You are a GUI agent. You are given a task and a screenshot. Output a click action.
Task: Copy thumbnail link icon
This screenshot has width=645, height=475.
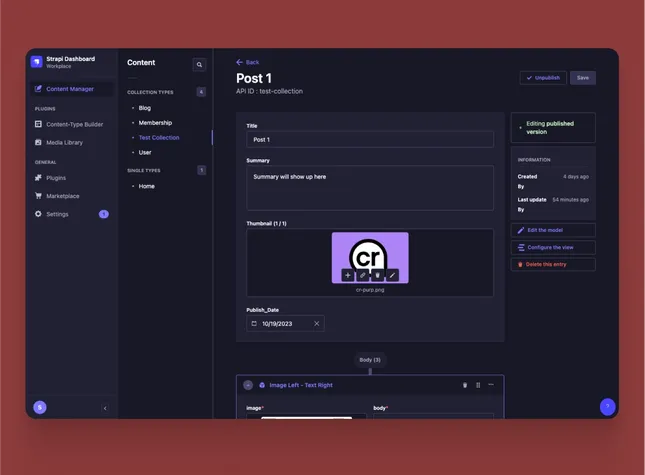point(362,275)
